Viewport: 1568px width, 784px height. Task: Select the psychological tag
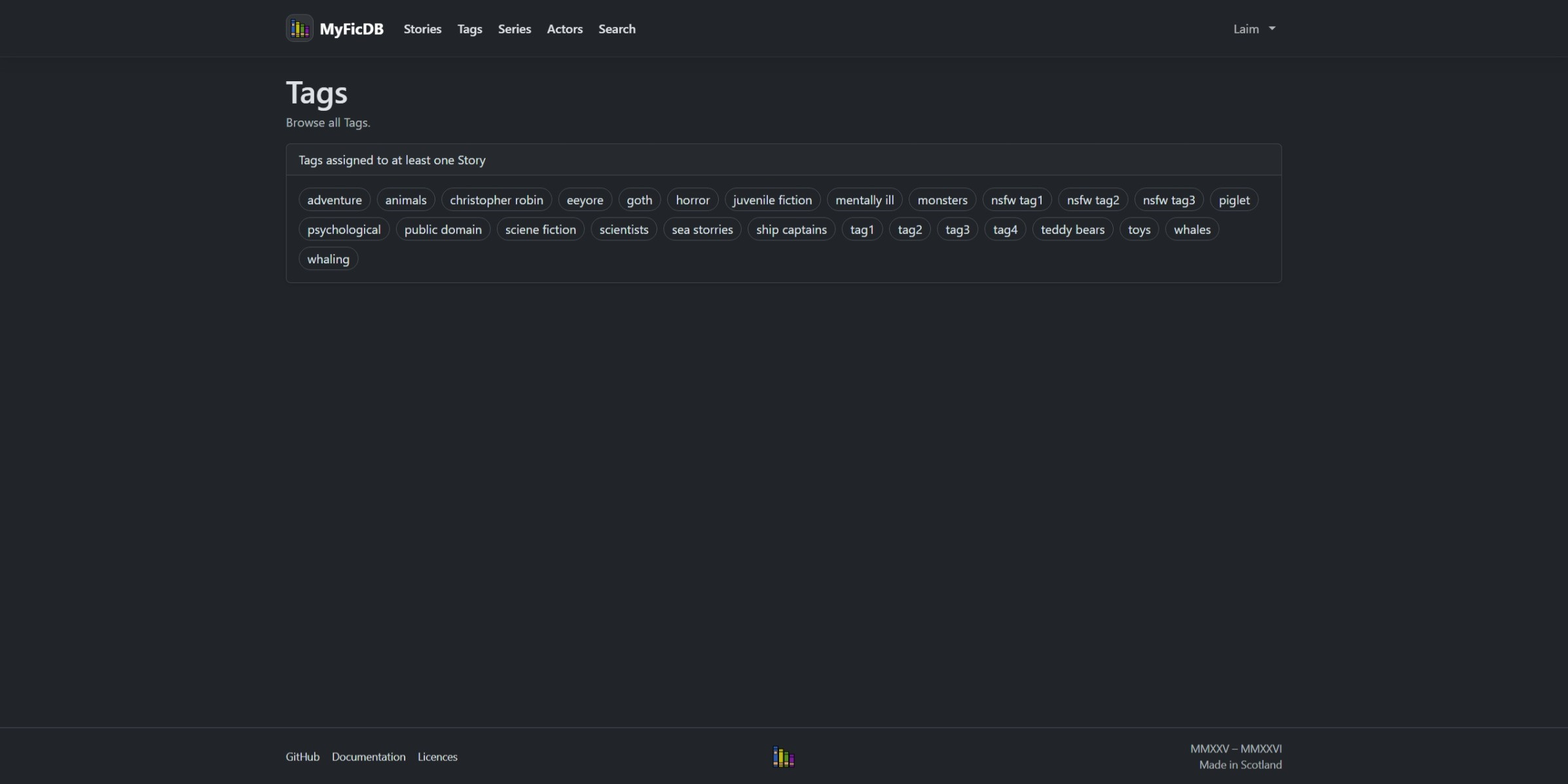click(344, 229)
